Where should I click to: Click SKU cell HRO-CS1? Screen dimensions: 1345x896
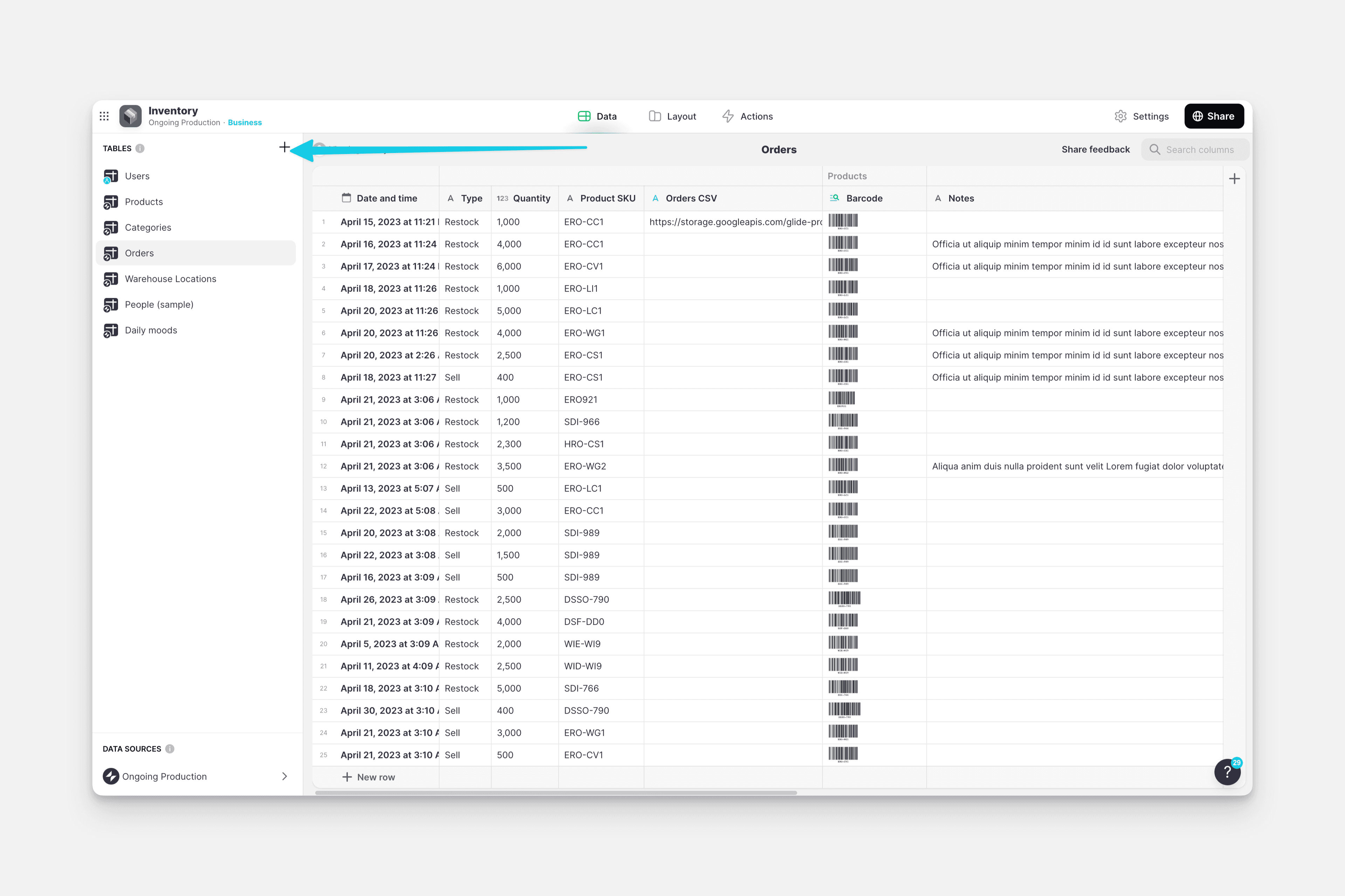click(601, 444)
